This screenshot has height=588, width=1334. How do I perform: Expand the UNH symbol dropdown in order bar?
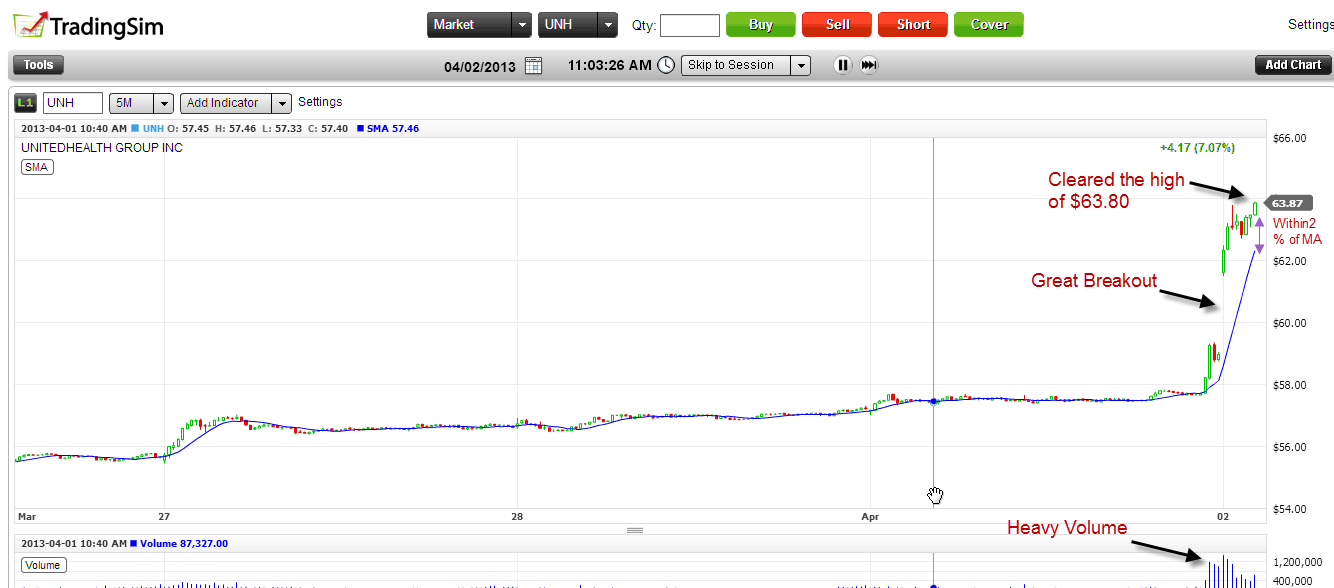[x=579, y=25]
